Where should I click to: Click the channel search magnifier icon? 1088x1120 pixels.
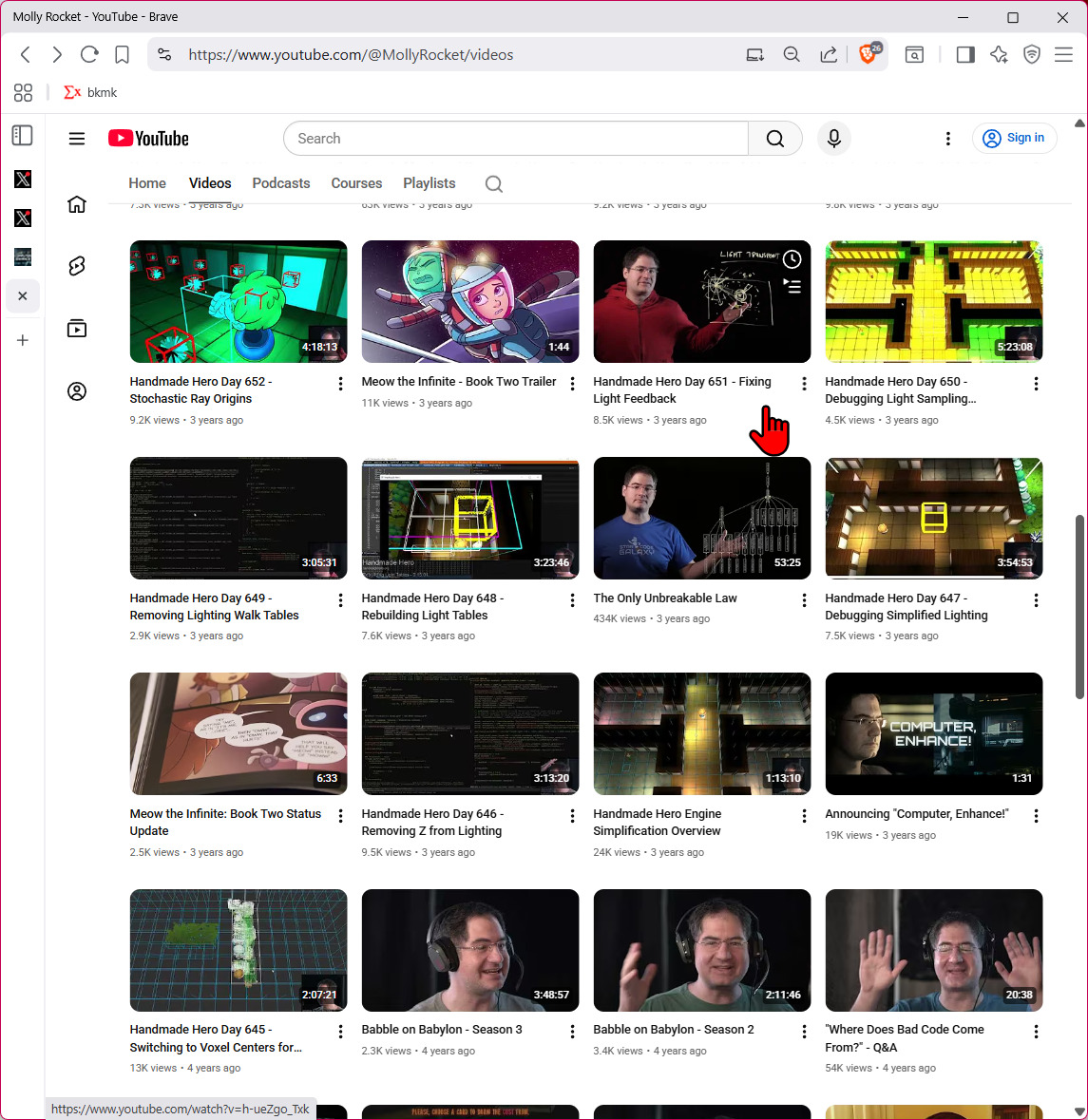pos(493,184)
